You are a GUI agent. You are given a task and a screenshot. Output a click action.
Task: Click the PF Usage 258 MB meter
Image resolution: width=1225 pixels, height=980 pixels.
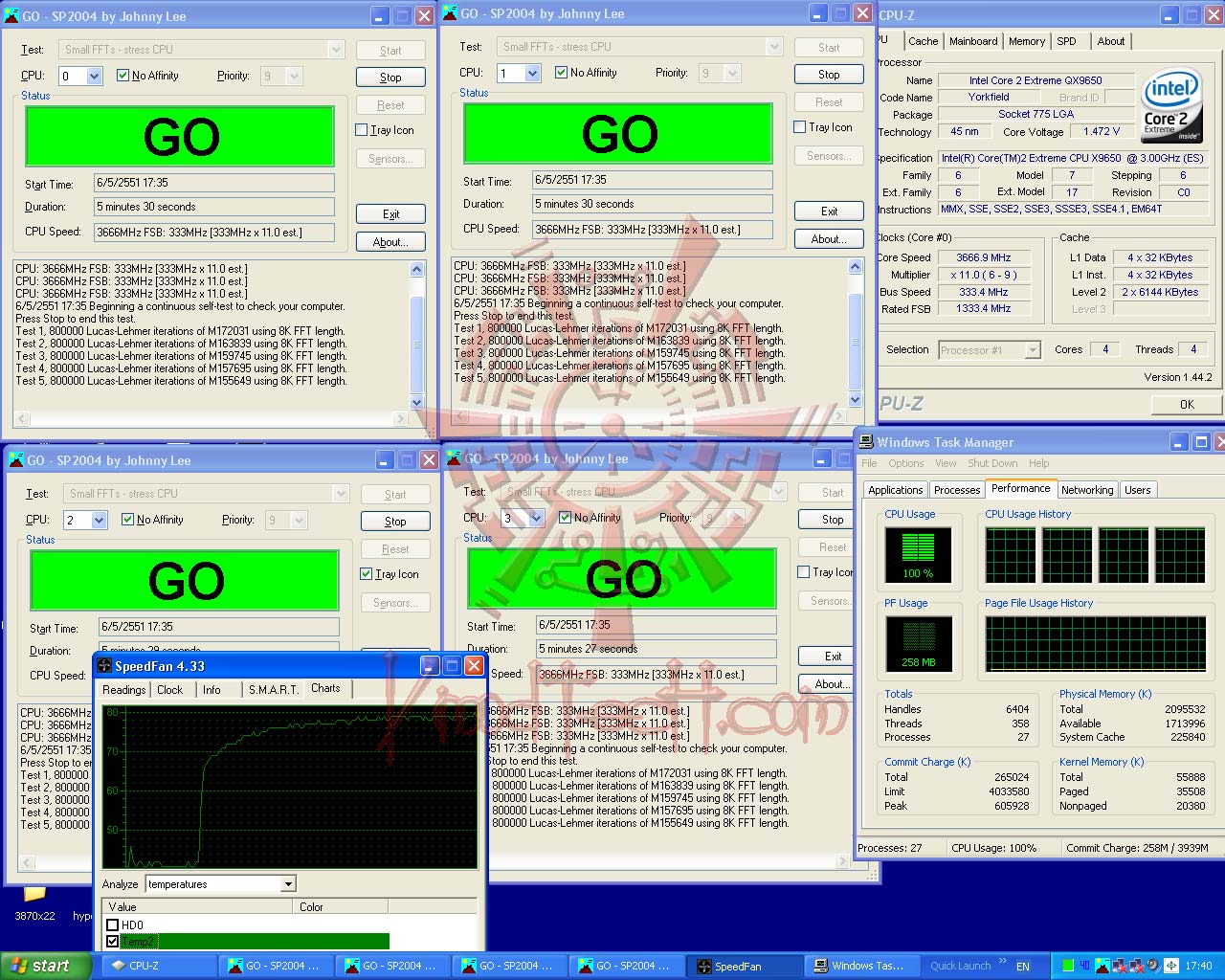[918, 643]
